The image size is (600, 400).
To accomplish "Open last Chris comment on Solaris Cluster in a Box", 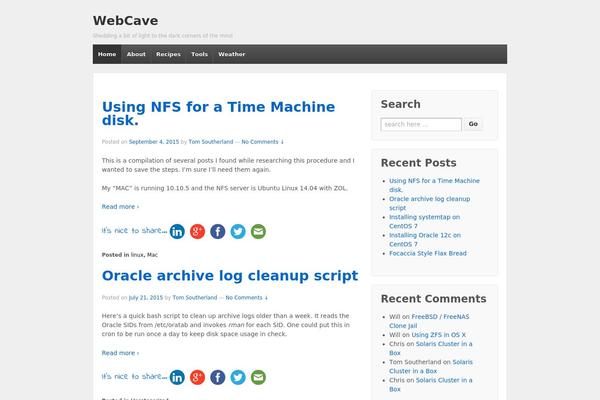I will 431,385.
